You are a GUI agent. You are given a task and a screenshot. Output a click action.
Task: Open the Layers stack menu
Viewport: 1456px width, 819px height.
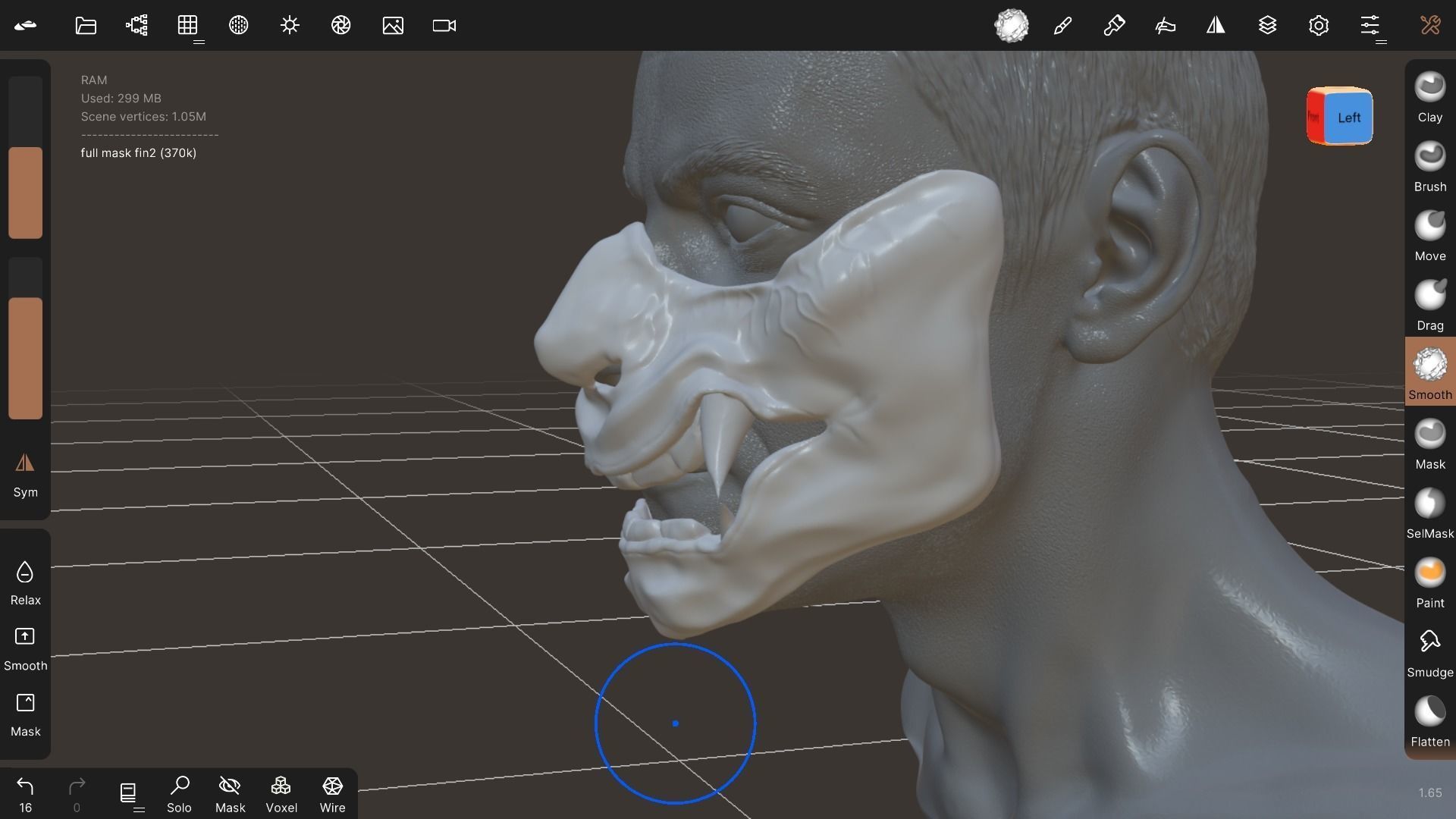point(1267,25)
